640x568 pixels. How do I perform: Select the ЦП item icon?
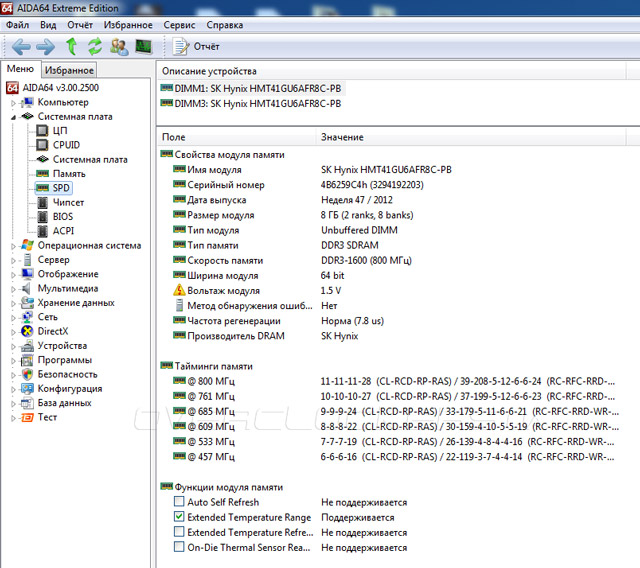click(42, 131)
